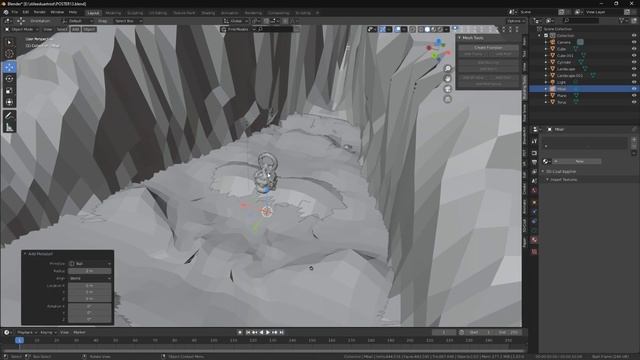
Task: Select the Measure tool in left toolbar
Action: pos(9,127)
